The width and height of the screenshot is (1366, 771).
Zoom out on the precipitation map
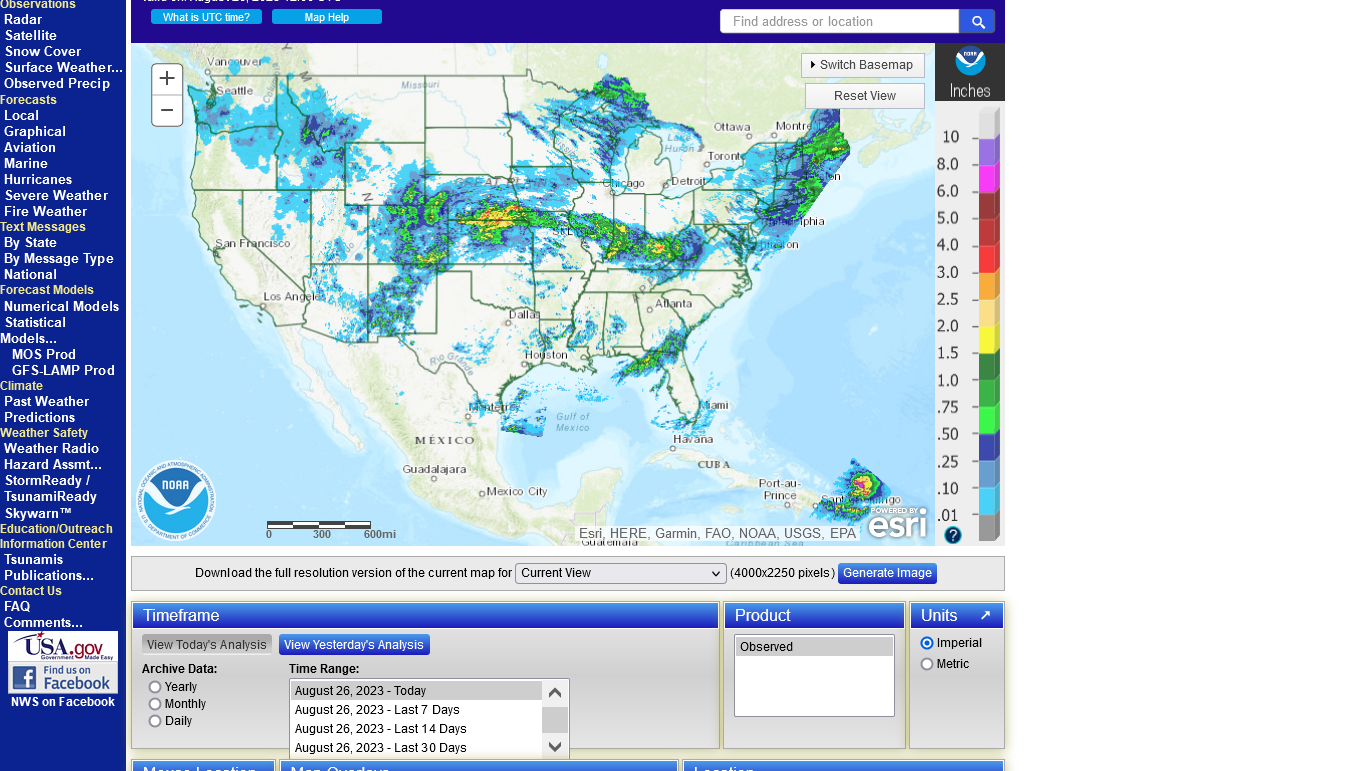167,111
